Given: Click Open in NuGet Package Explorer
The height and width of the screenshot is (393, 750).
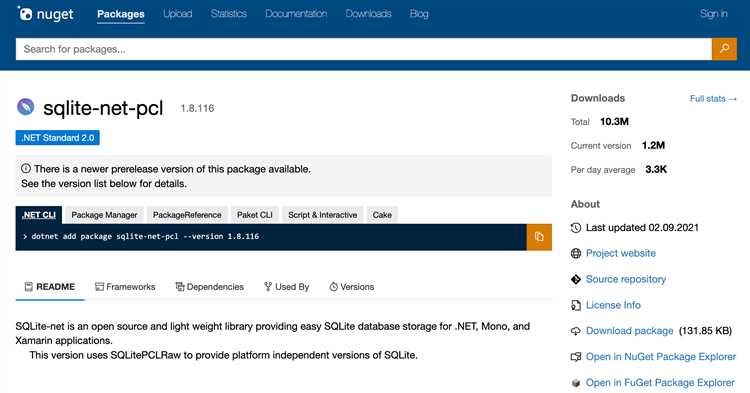Looking at the screenshot, I should pyautogui.click(x=661, y=357).
